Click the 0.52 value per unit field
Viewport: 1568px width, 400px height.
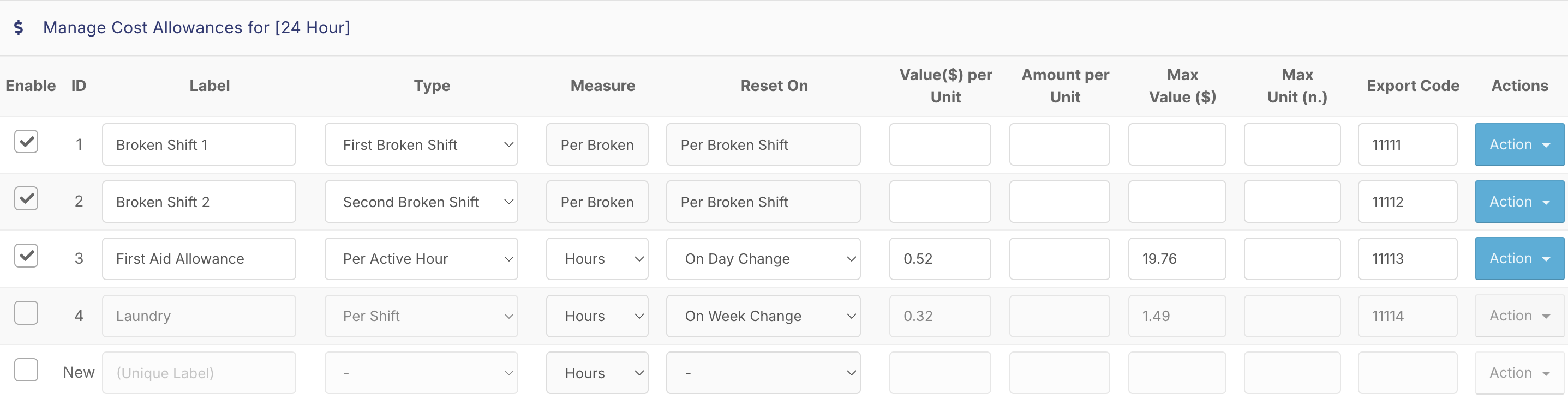939,259
